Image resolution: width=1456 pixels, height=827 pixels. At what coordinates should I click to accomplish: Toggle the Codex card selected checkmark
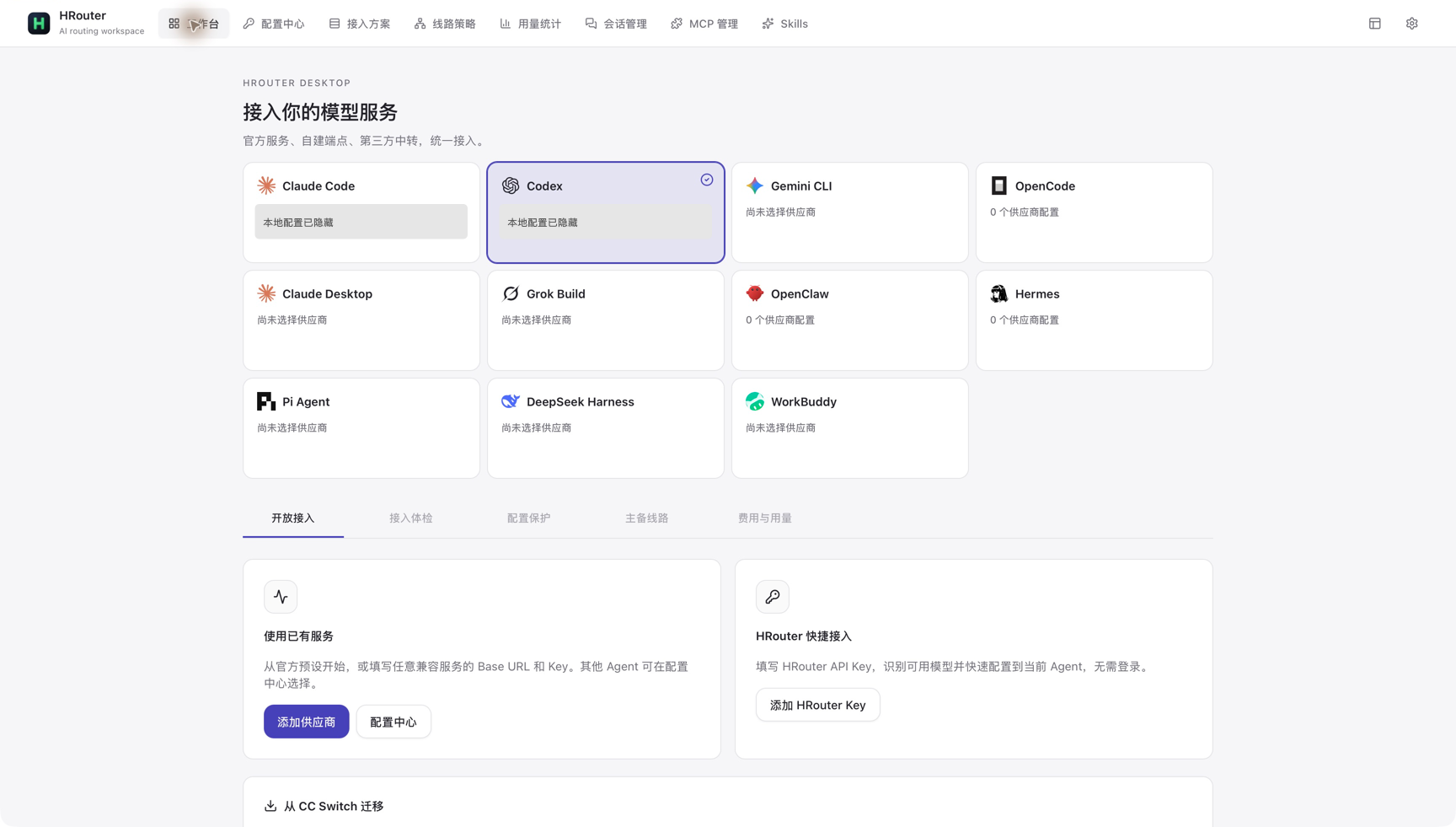(707, 180)
